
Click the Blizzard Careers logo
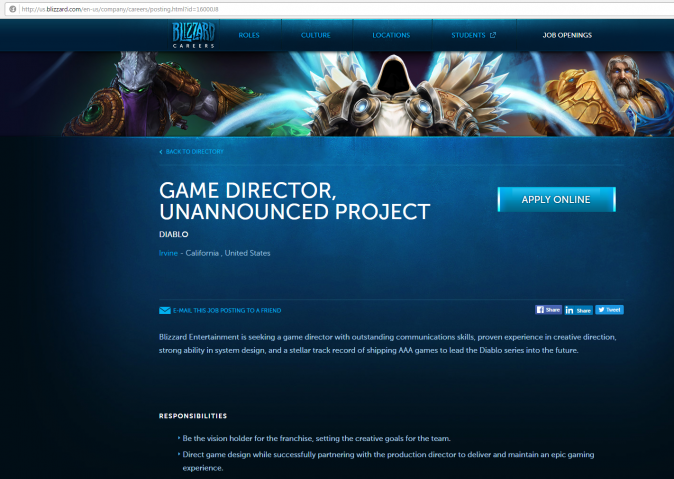[x=193, y=35]
